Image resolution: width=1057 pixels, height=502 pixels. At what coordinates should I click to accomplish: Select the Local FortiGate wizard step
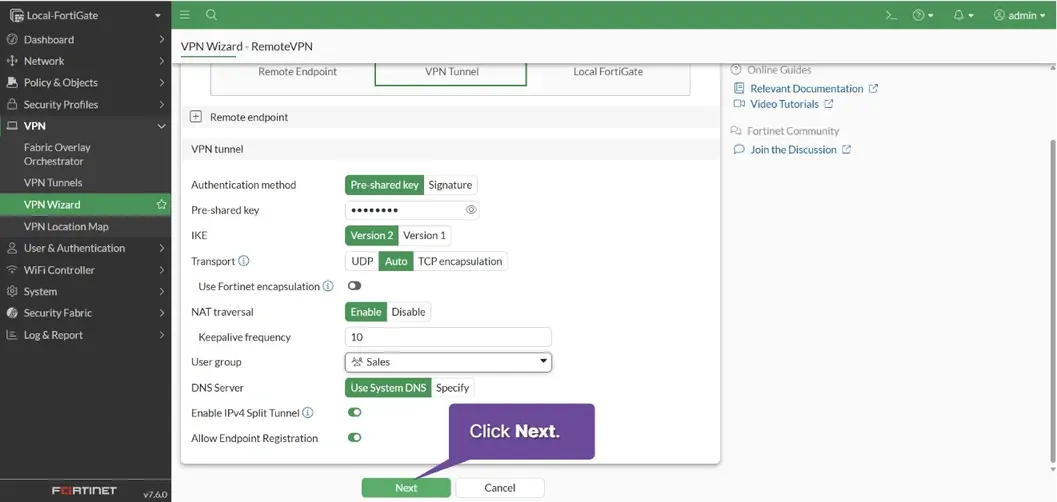[608, 71]
